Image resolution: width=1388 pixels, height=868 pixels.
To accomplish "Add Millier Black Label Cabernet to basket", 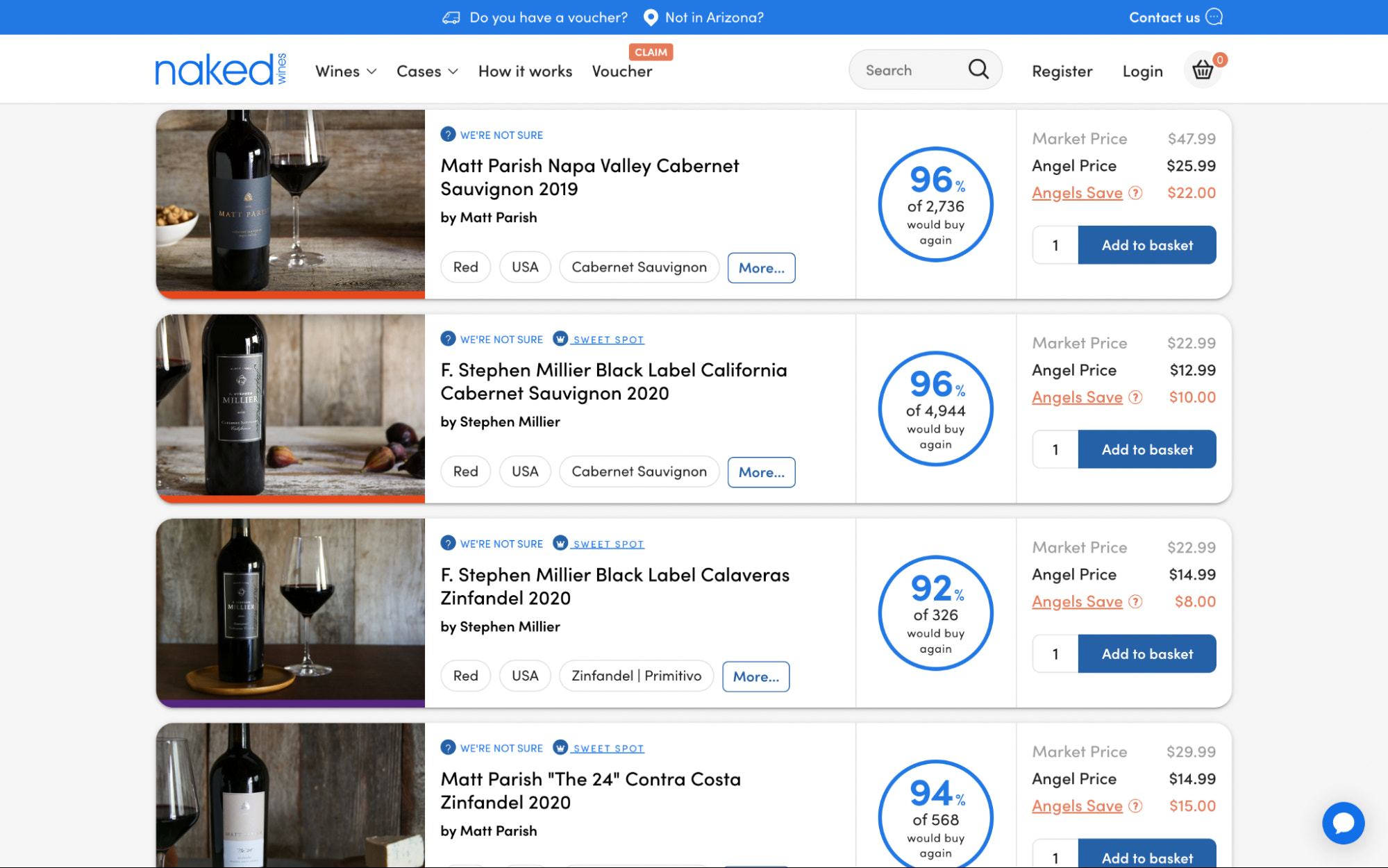I will 1146,449.
